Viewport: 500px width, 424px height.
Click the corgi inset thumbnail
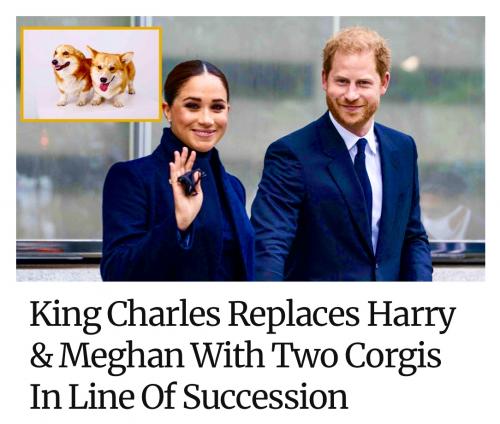pos(91,74)
